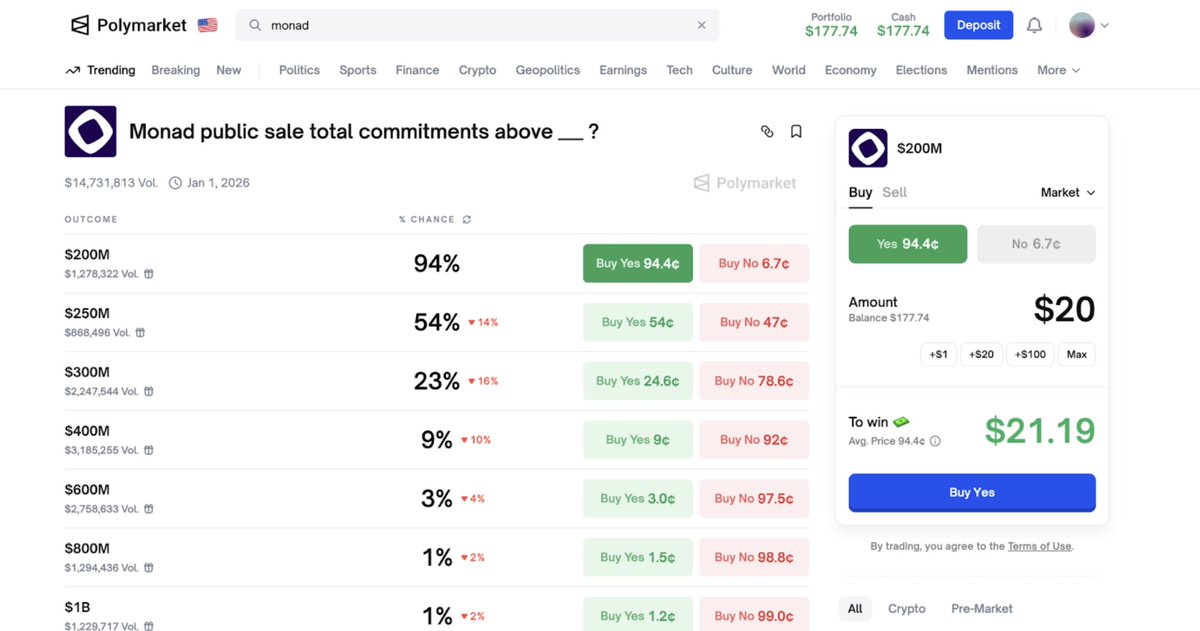The height and width of the screenshot is (631, 1200).
Task: Click the gift icon under $200M
Action: pos(149,274)
